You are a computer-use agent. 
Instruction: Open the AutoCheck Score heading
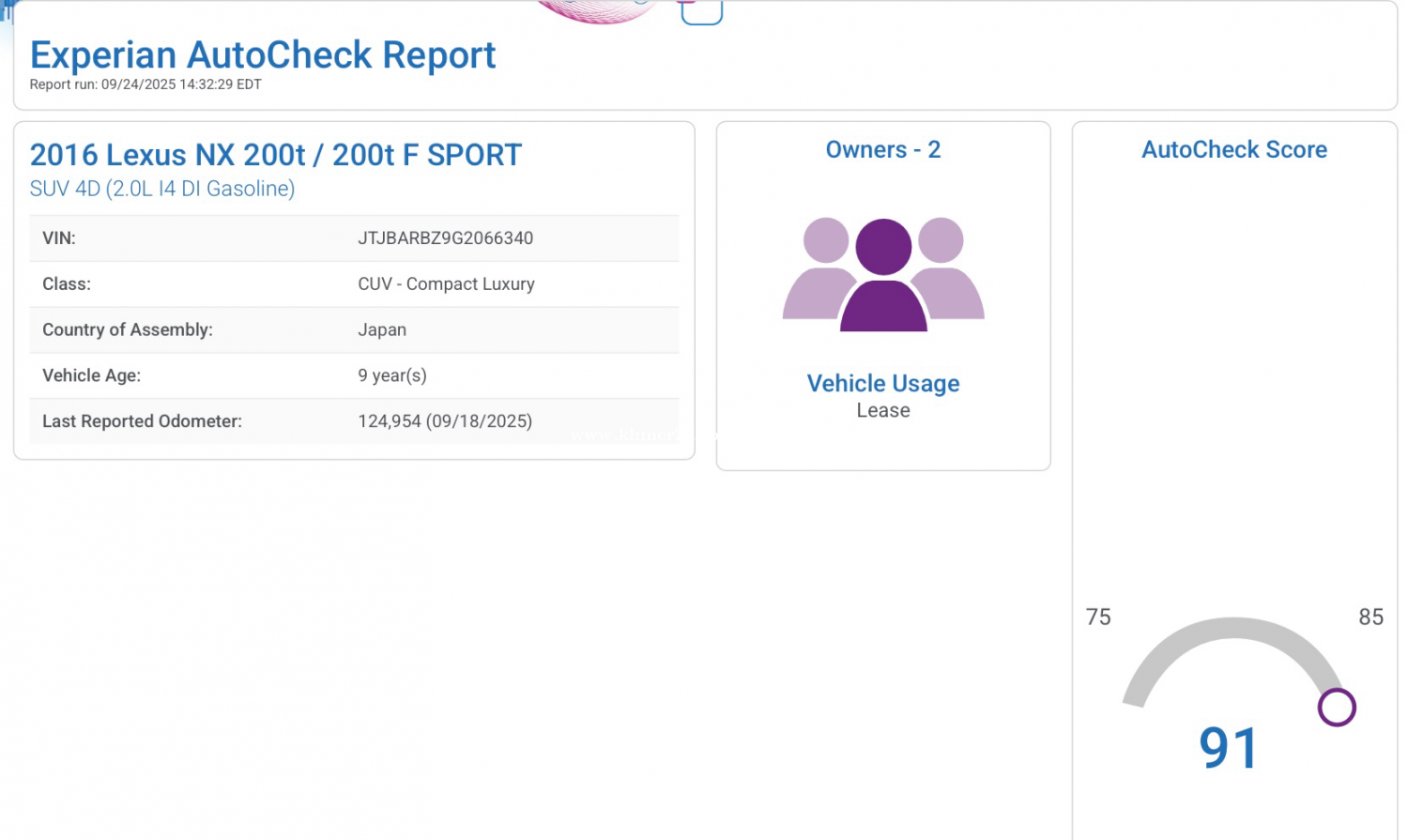(x=1233, y=150)
